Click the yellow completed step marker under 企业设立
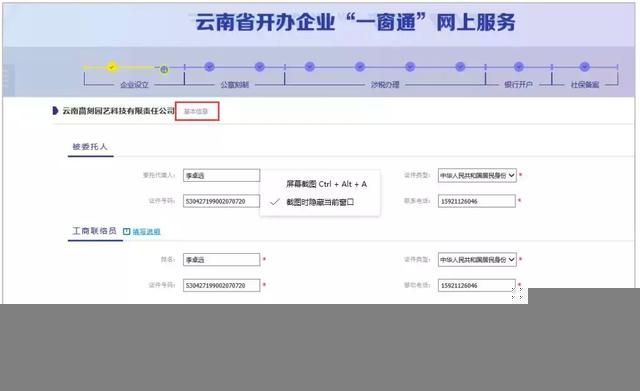The image size is (640, 391). point(111,67)
